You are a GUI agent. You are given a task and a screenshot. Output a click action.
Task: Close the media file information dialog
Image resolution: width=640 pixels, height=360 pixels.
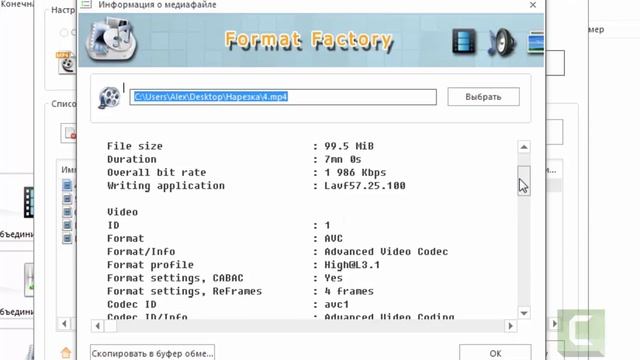click(x=533, y=5)
